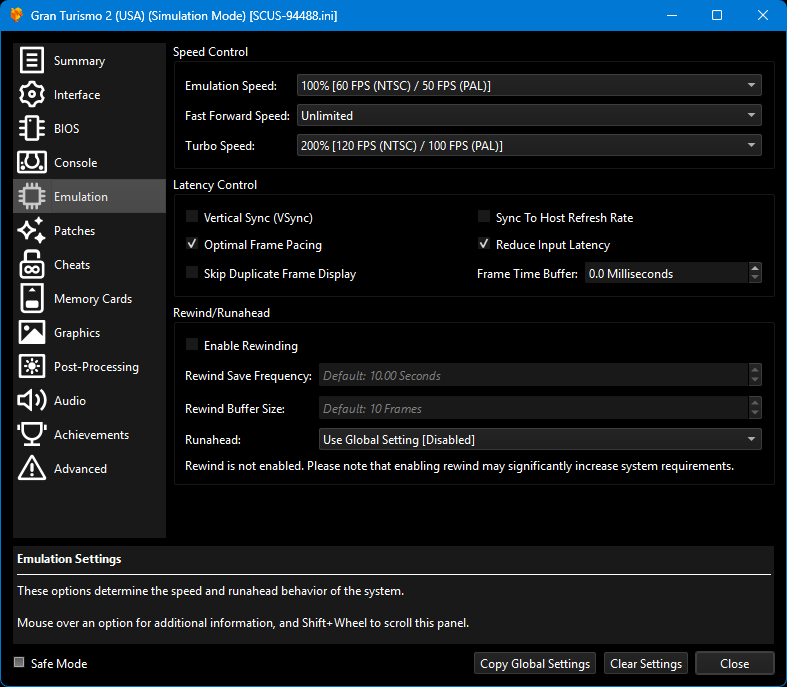This screenshot has height=687, width=787.
Task: Open the Console controller icon
Action: pyautogui.click(x=32, y=163)
